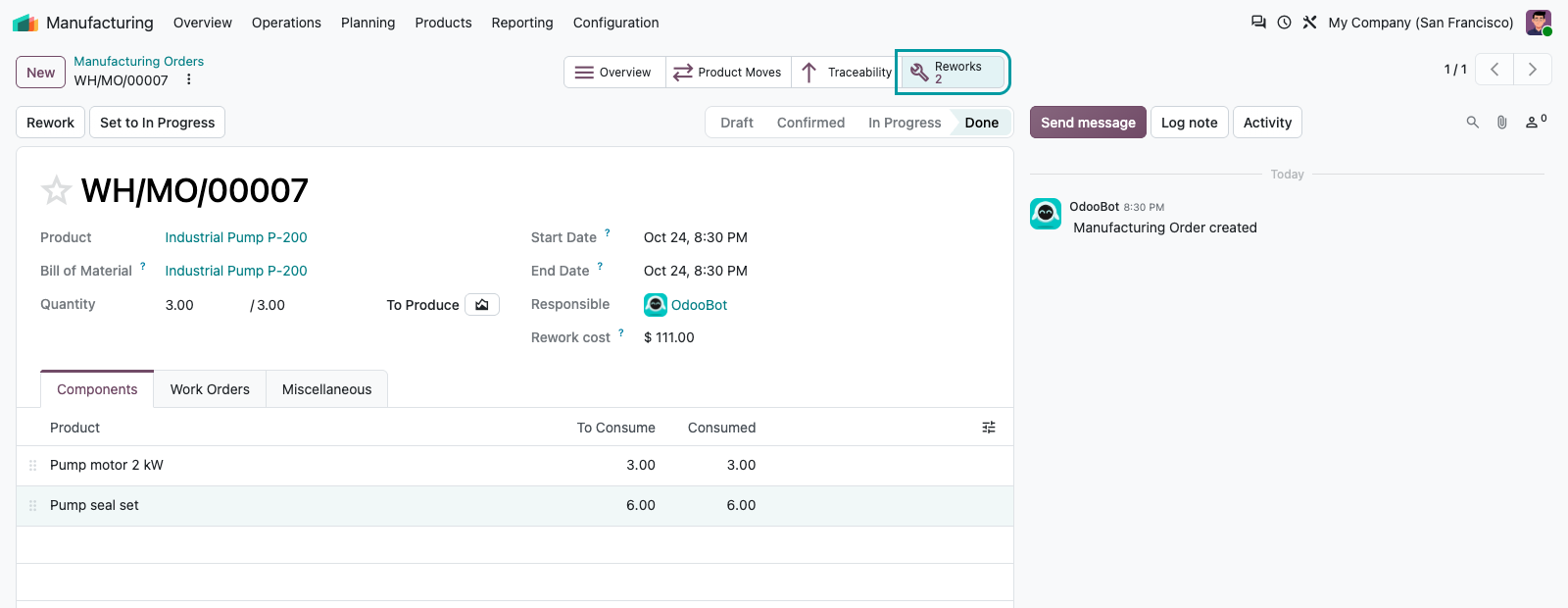This screenshot has width=1568, height=608.
Task: Go to Manufacturing Orders breadcrumb
Action: 139,61
